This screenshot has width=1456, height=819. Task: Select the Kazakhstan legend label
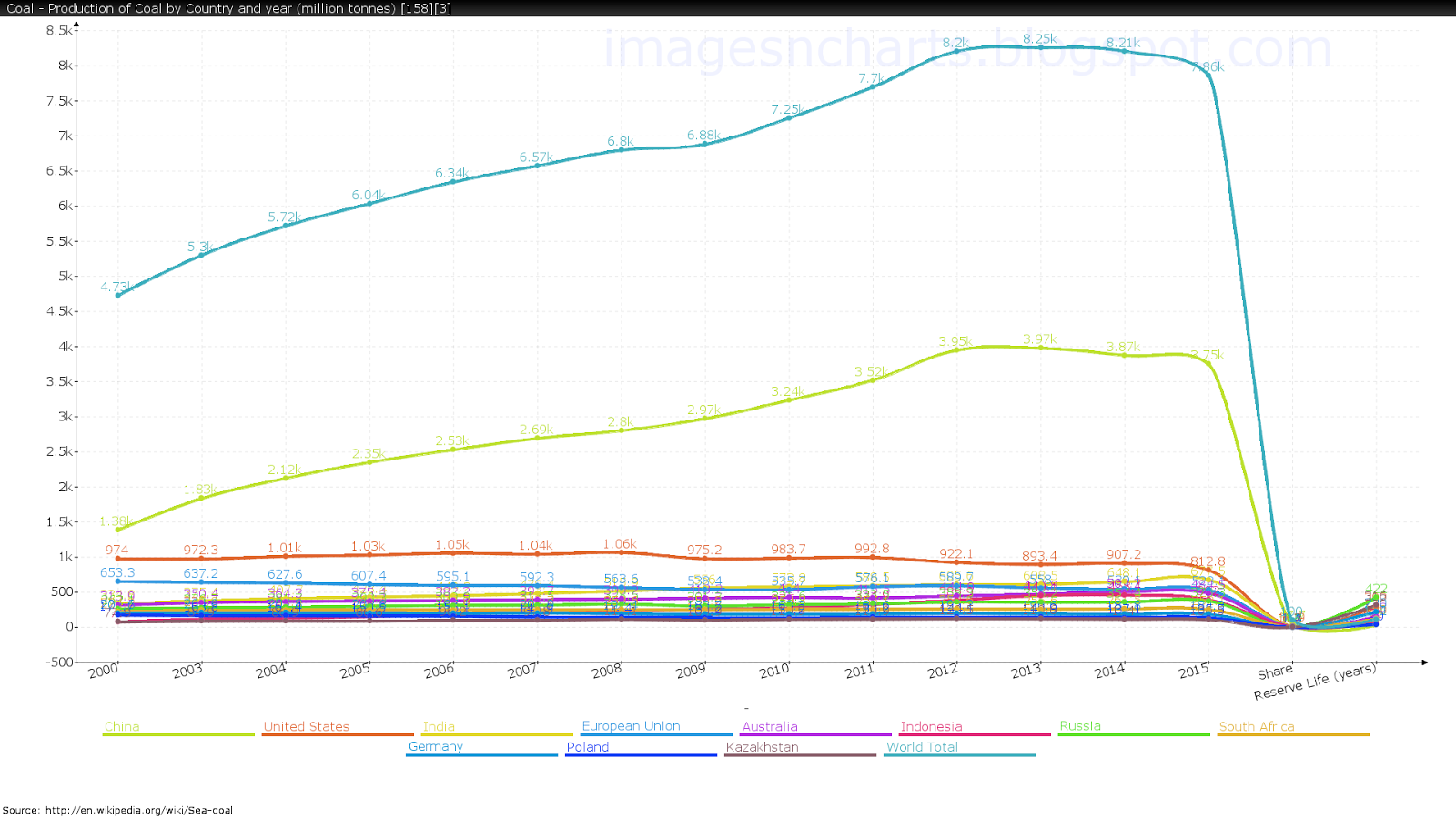click(x=761, y=746)
